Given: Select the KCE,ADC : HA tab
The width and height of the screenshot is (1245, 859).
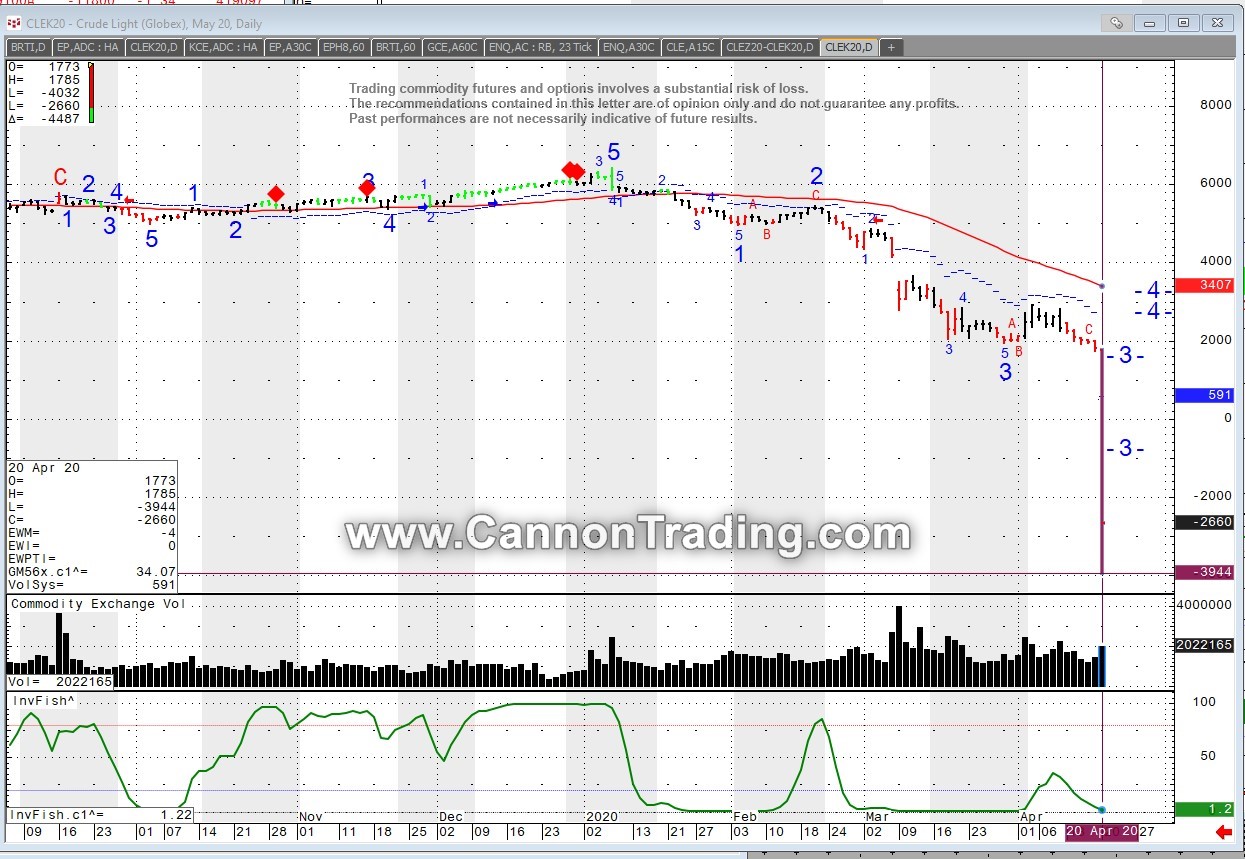Looking at the screenshot, I should click(223, 47).
